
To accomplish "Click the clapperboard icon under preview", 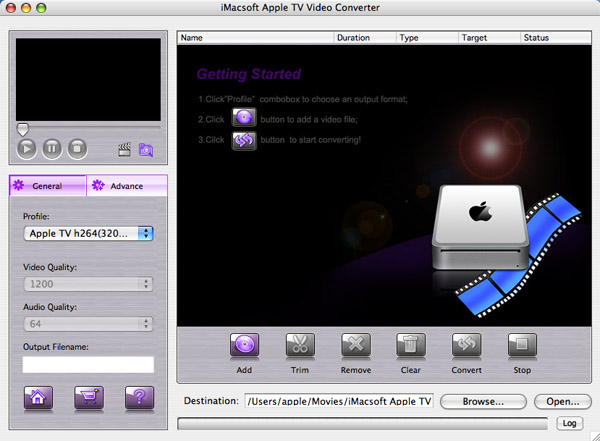I will pyautogui.click(x=124, y=149).
